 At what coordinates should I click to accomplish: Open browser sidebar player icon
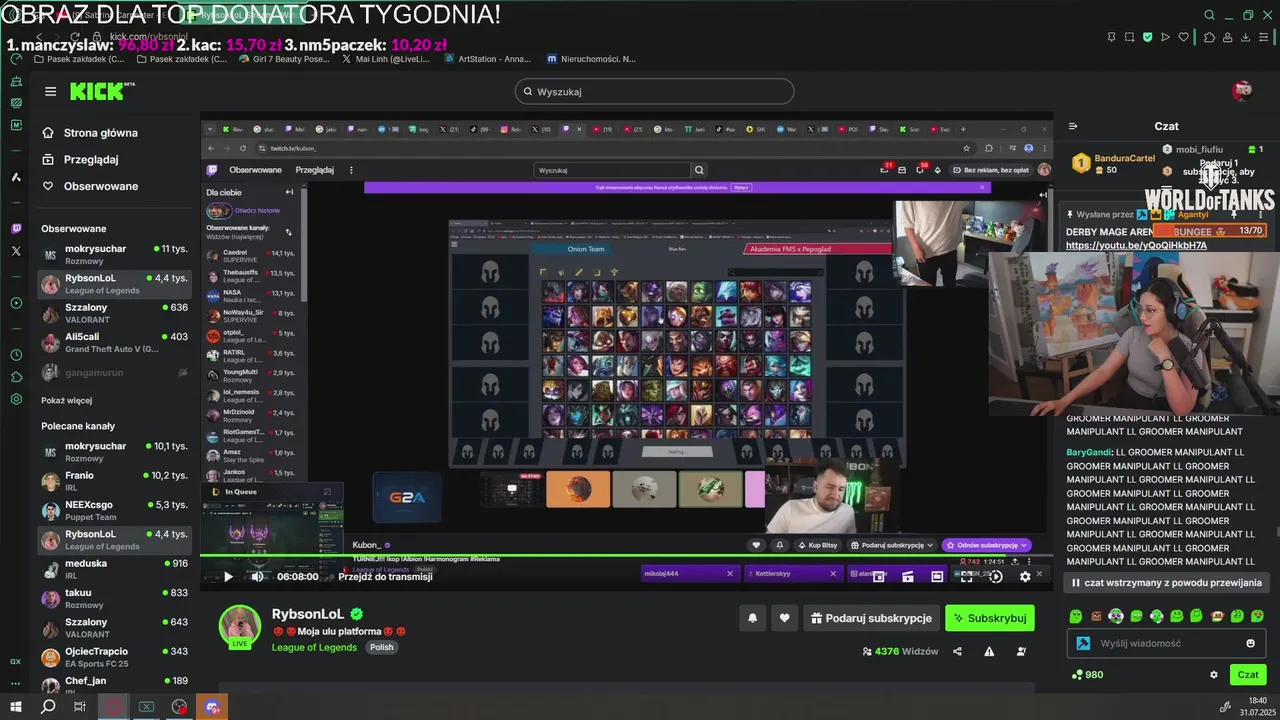(x=16, y=303)
